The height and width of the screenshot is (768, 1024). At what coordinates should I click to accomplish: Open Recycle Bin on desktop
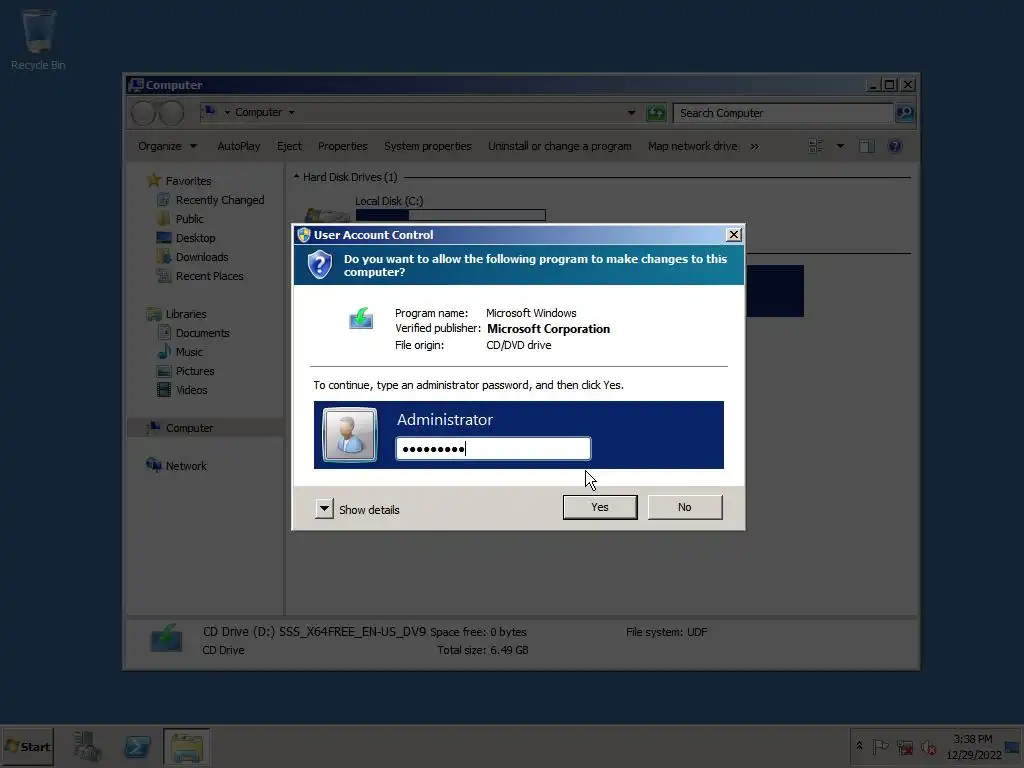pyautogui.click(x=38, y=39)
